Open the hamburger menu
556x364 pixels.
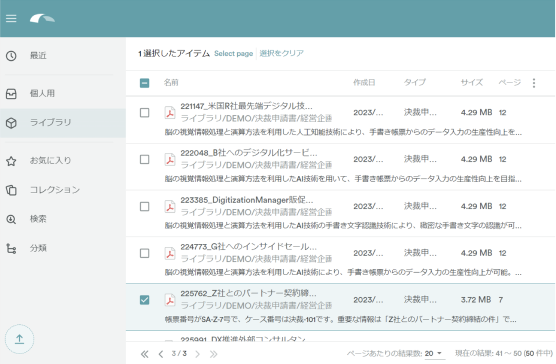pos(11,18)
